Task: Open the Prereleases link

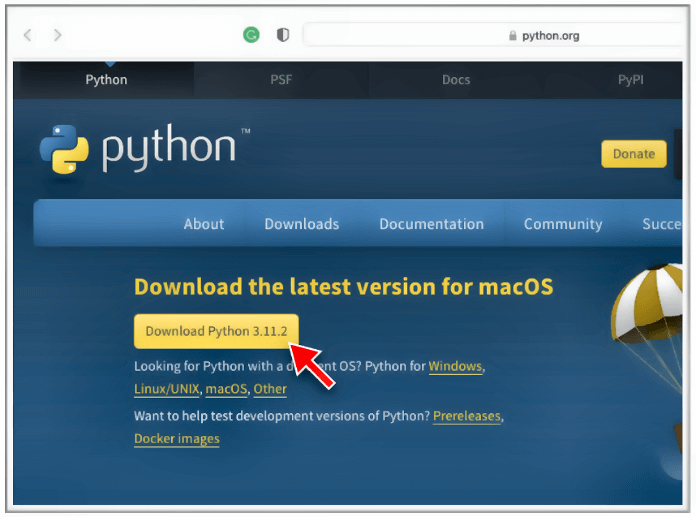Action: 467,416
